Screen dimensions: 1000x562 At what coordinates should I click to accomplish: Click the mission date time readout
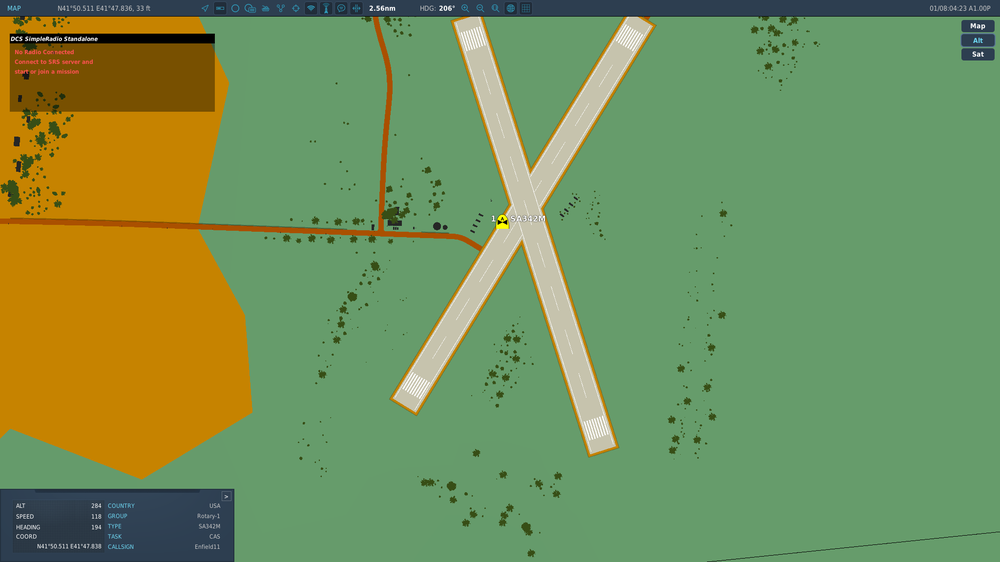[960, 8]
